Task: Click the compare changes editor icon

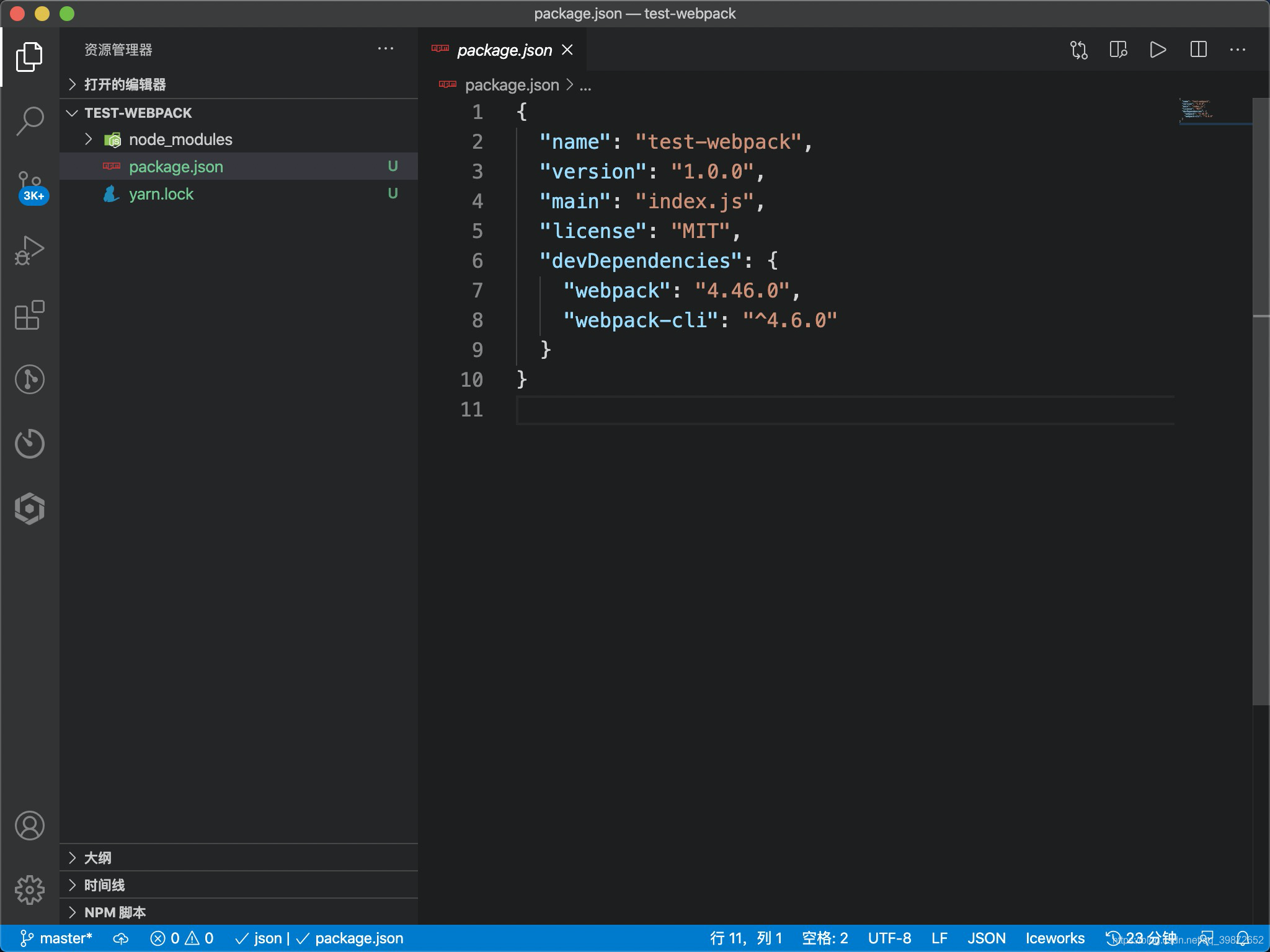Action: [x=1079, y=50]
